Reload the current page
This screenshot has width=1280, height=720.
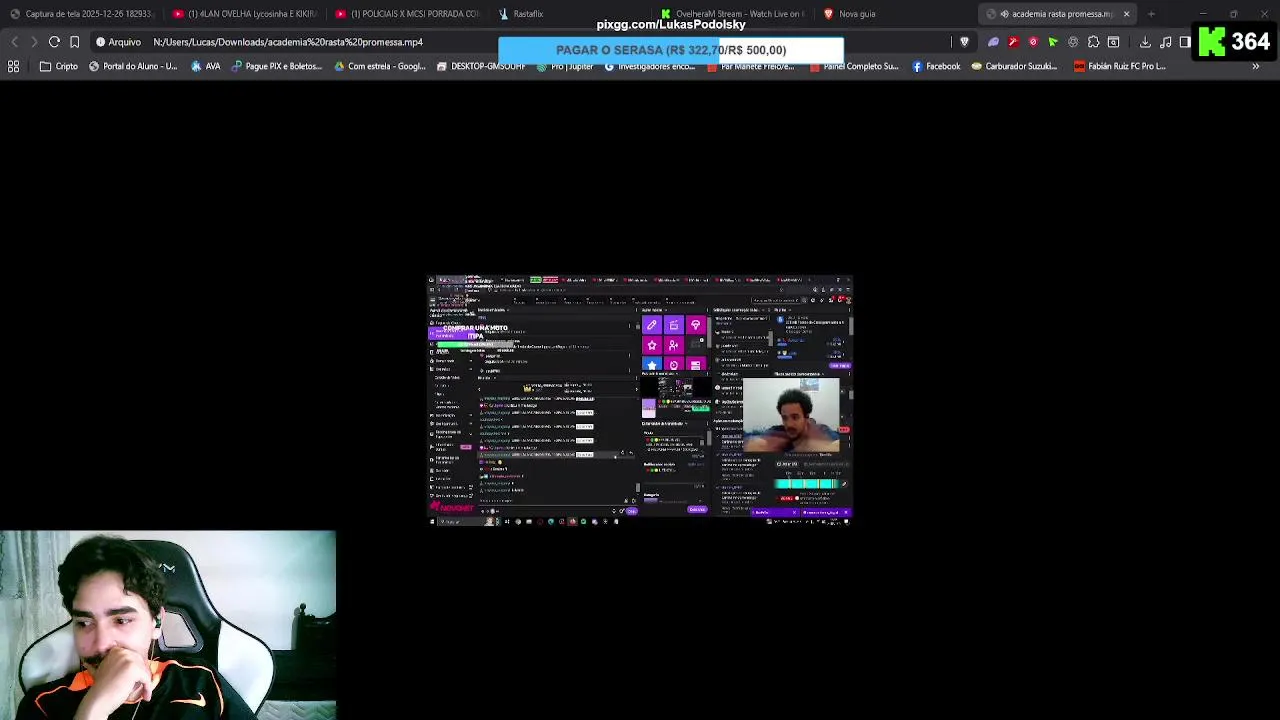(54, 42)
